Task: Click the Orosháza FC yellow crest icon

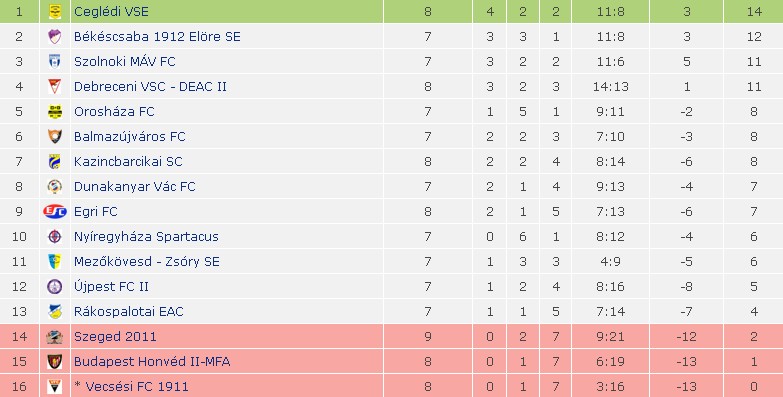Action: [x=55, y=111]
